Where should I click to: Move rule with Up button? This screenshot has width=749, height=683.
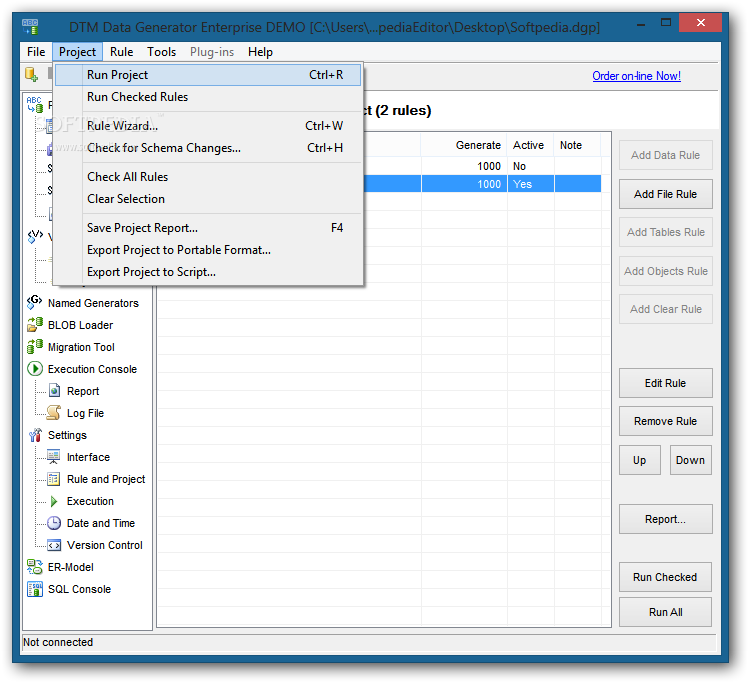(640, 460)
